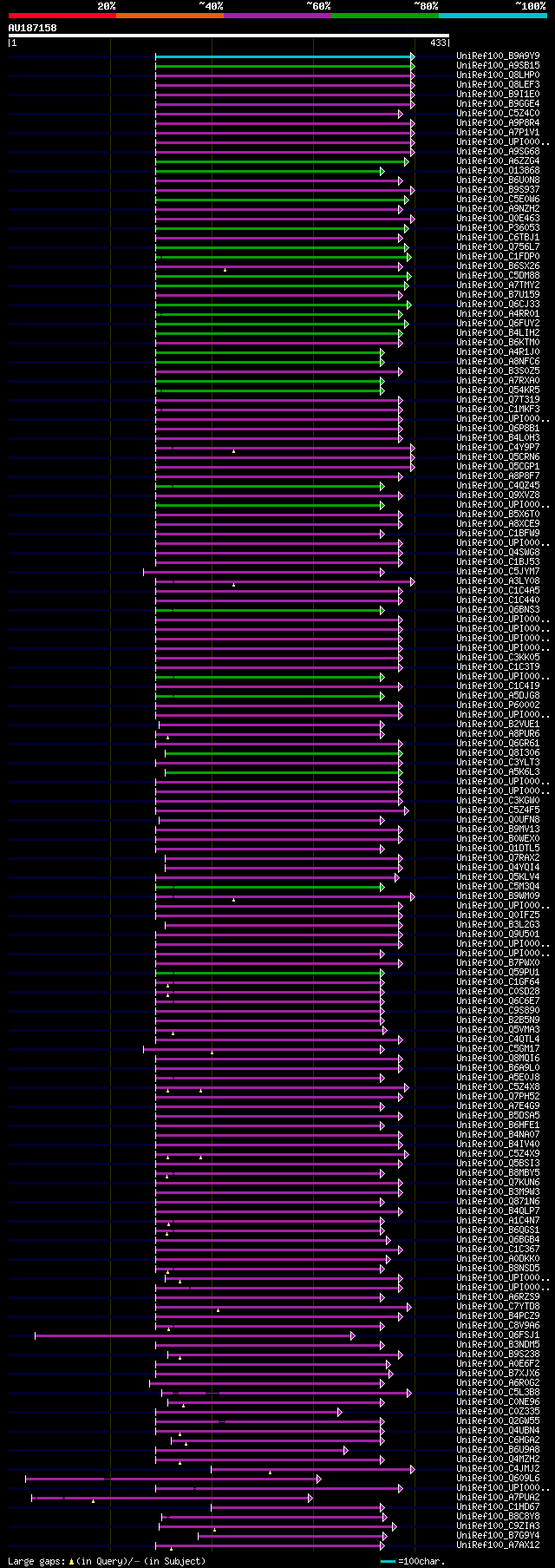
Task: Select hit UniRef100_A4RR01
Action: pyautogui.click(x=498, y=314)
